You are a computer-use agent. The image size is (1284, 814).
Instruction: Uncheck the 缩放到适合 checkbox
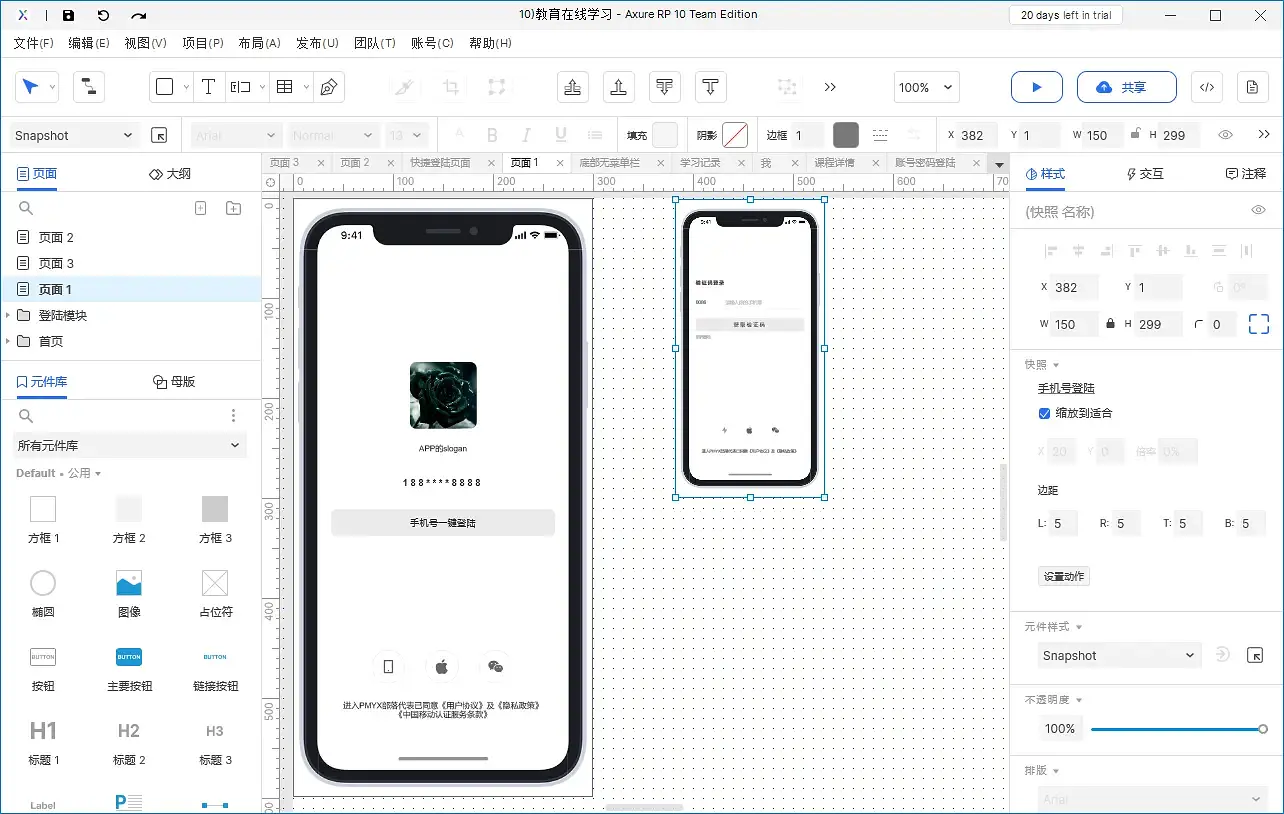click(x=1044, y=413)
